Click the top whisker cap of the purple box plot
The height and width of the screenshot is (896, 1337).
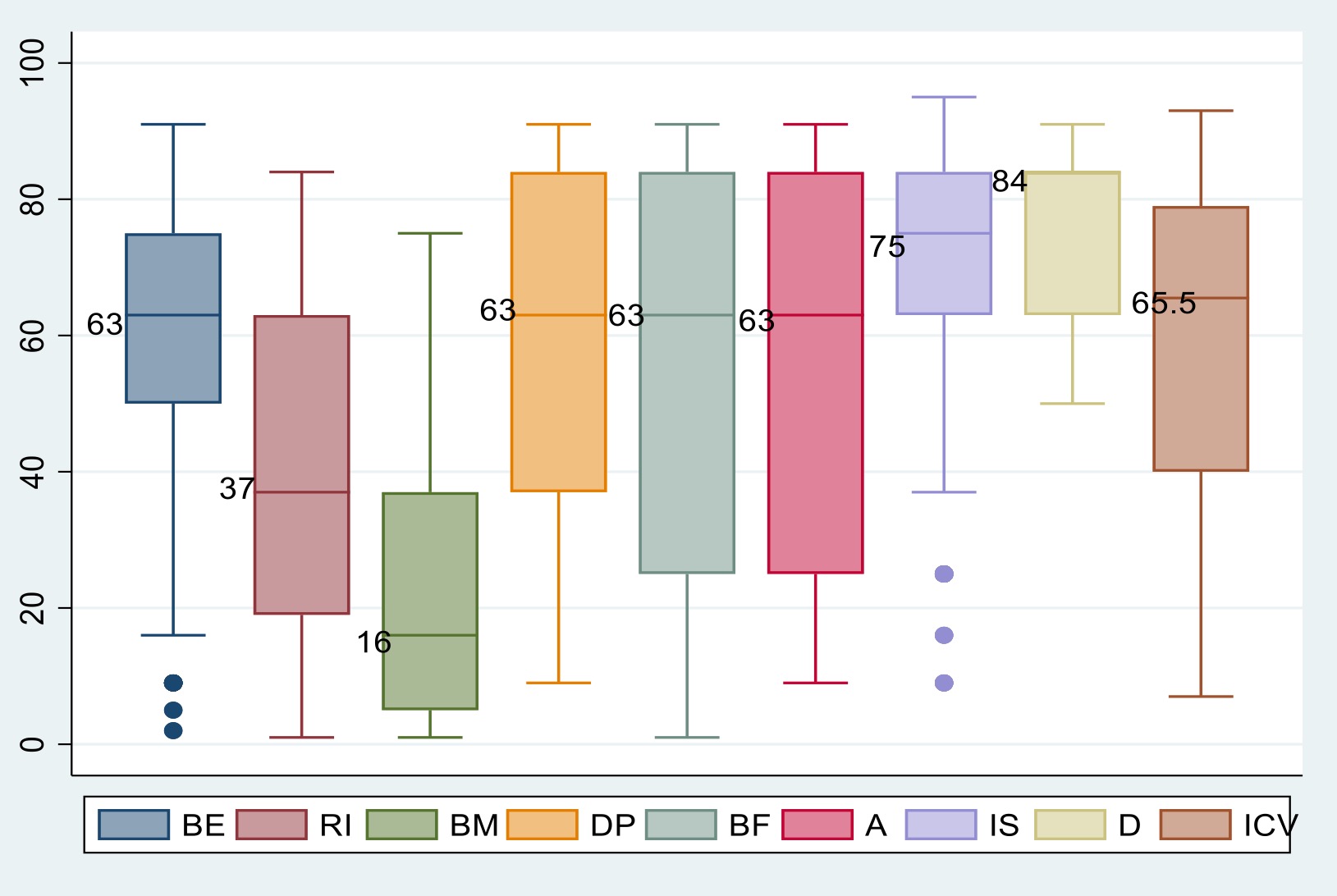click(x=944, y=97)
